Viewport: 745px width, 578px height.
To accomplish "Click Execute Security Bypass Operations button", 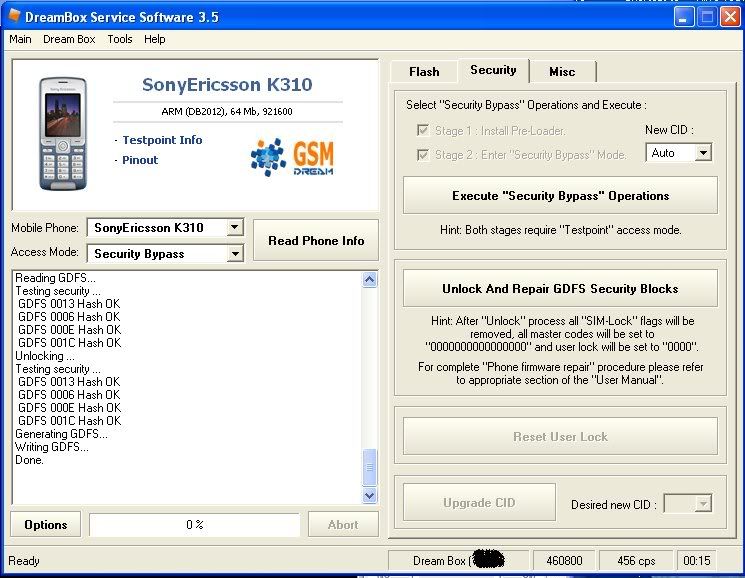I will [560, 196].
